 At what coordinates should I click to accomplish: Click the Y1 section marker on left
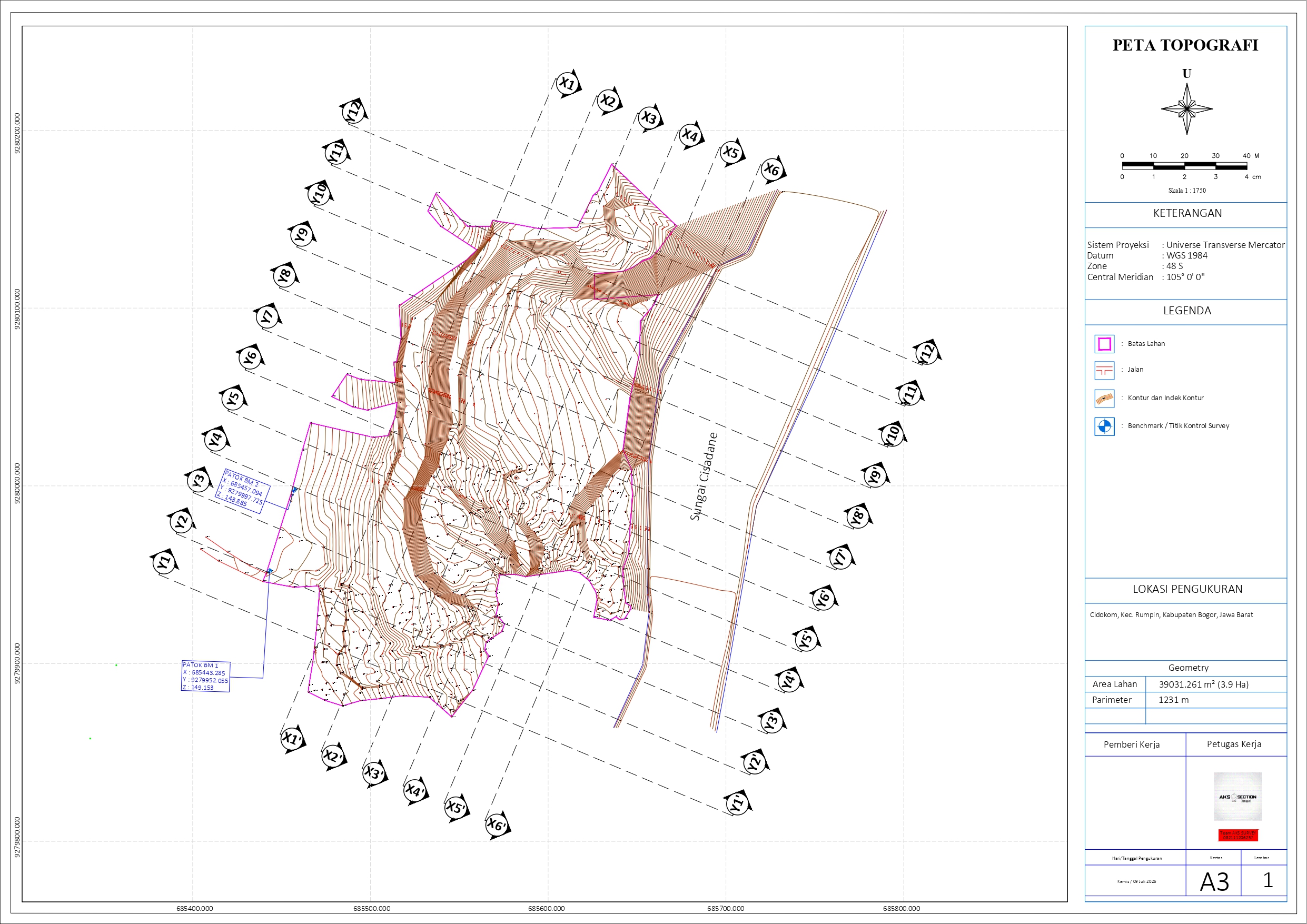(x=164, y=562)
